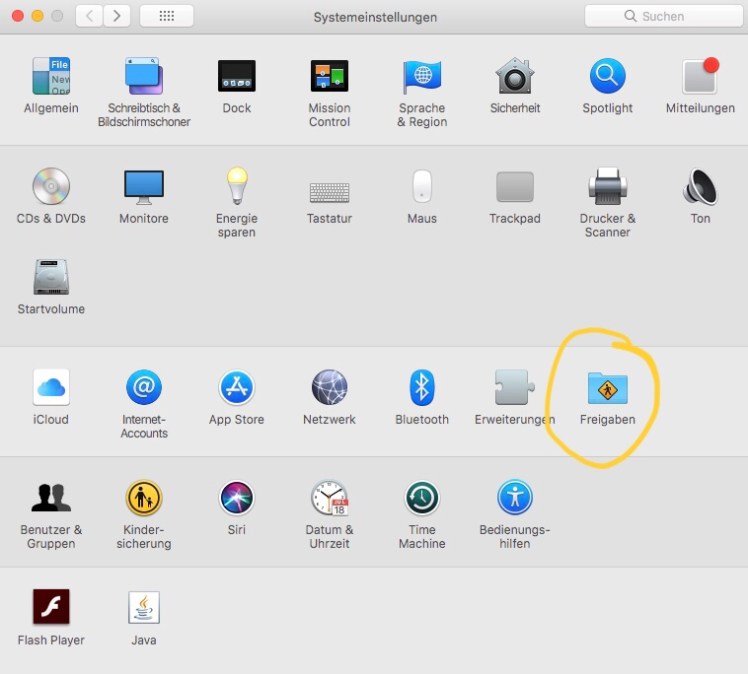Open Flash Player preferences
The image size is (748, 674).
tap(51, 608)
